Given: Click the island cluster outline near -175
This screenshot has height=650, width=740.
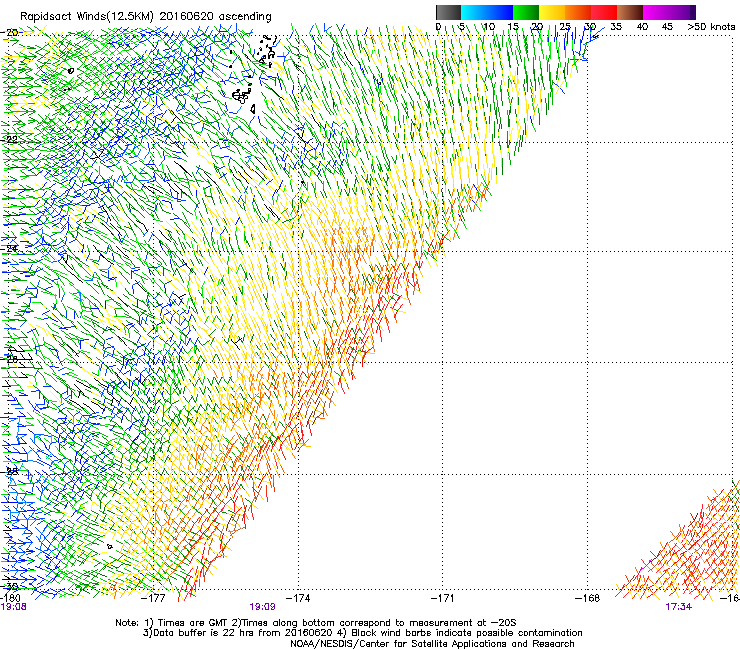Looking at the screenshot, I should coord(242,96).
